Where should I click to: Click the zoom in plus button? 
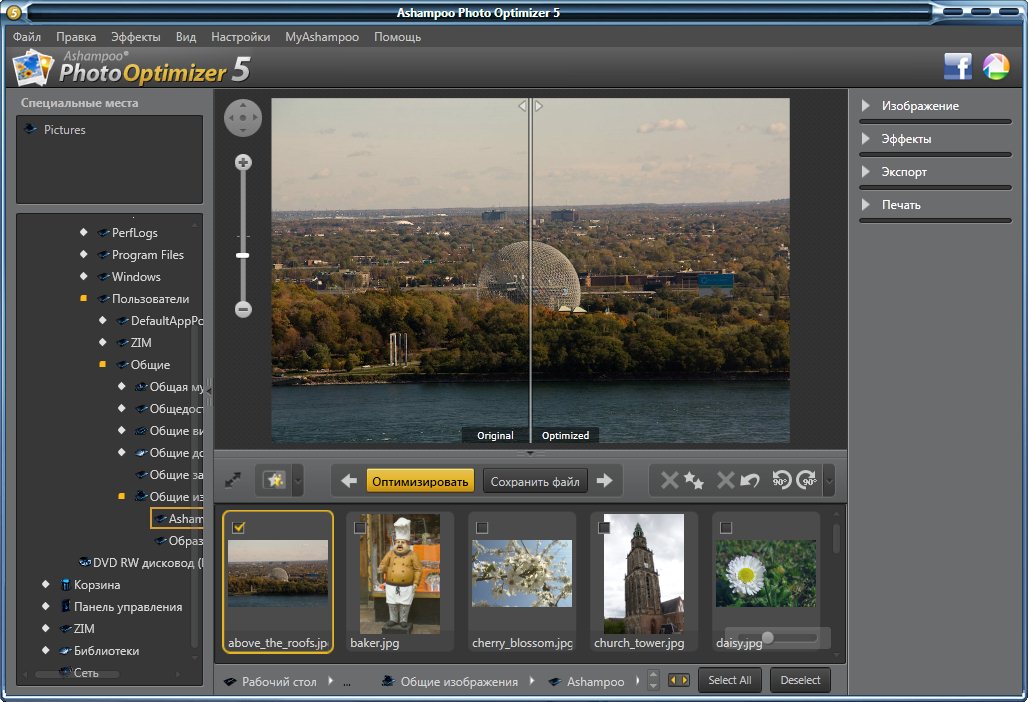(243, 162)
